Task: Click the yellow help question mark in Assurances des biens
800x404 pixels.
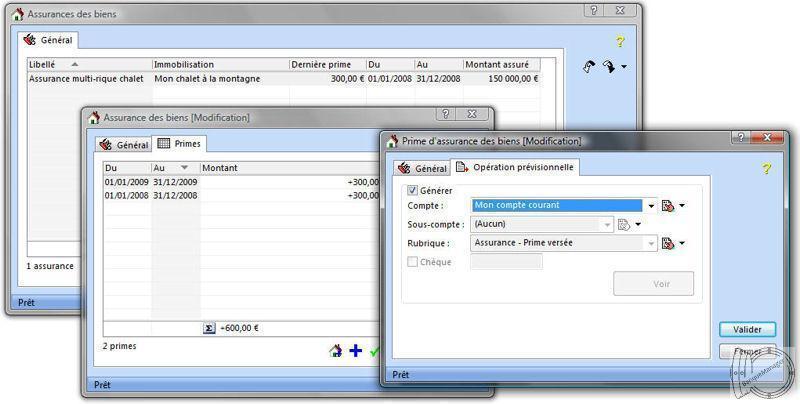Action: pyautogui.click(x=620, y=42)
